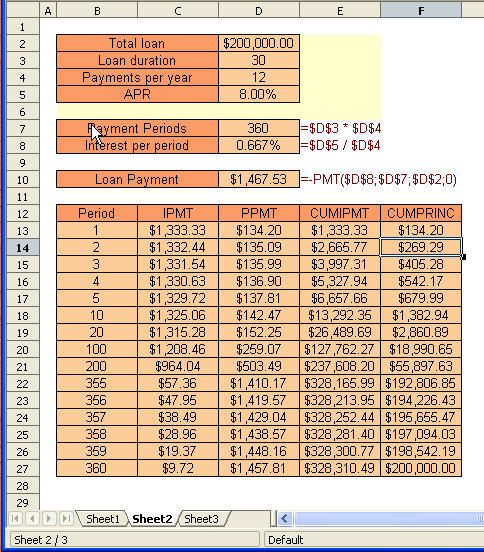The image size is (484, 552).
Task: Select the selected cell showing $269.29
Action: tap(421, 247)
